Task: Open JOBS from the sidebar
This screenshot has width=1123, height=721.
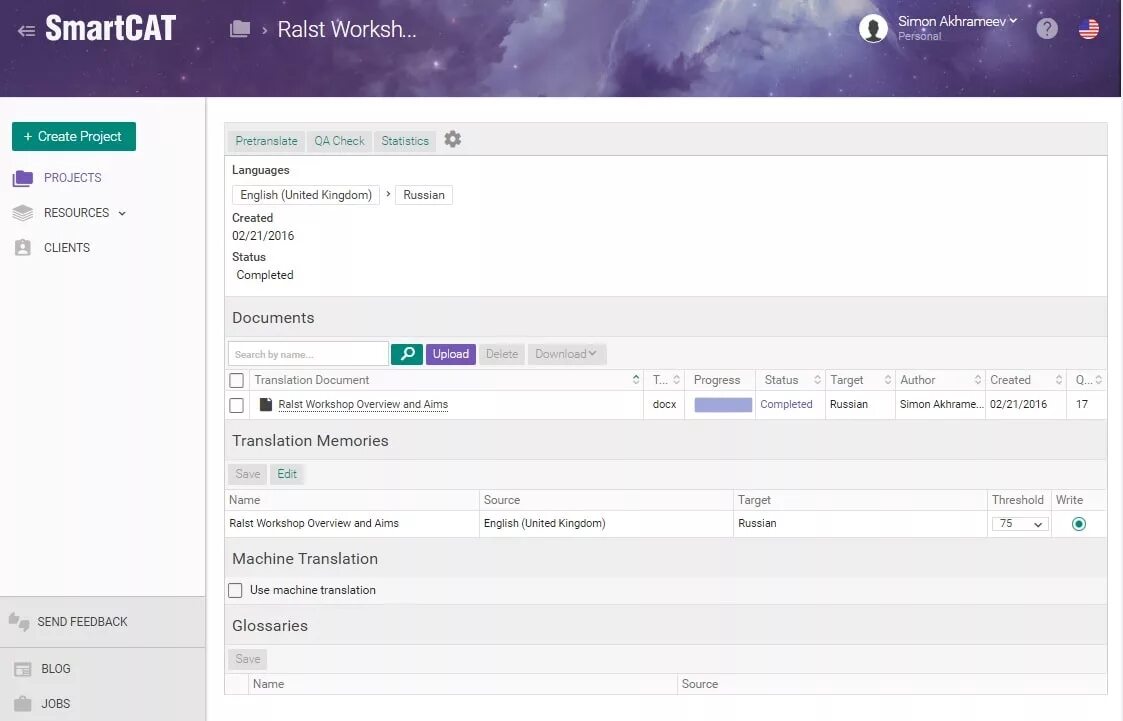Action: tap(56, 704)
